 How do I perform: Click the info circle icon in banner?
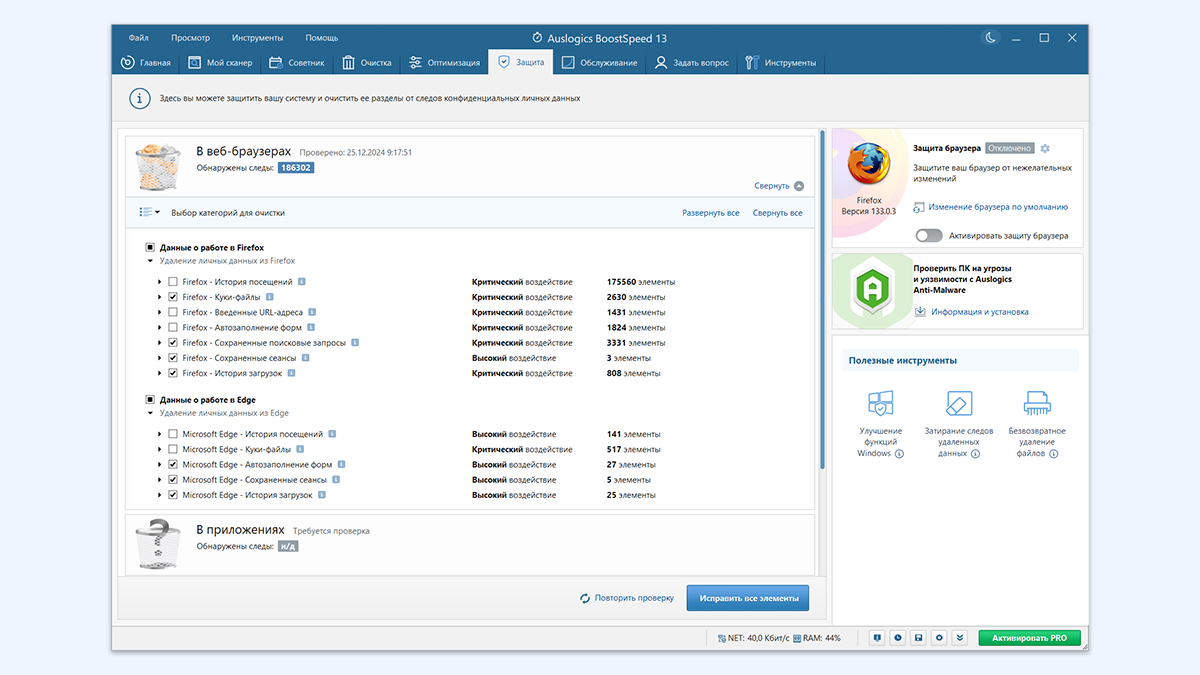click(139, 99)
